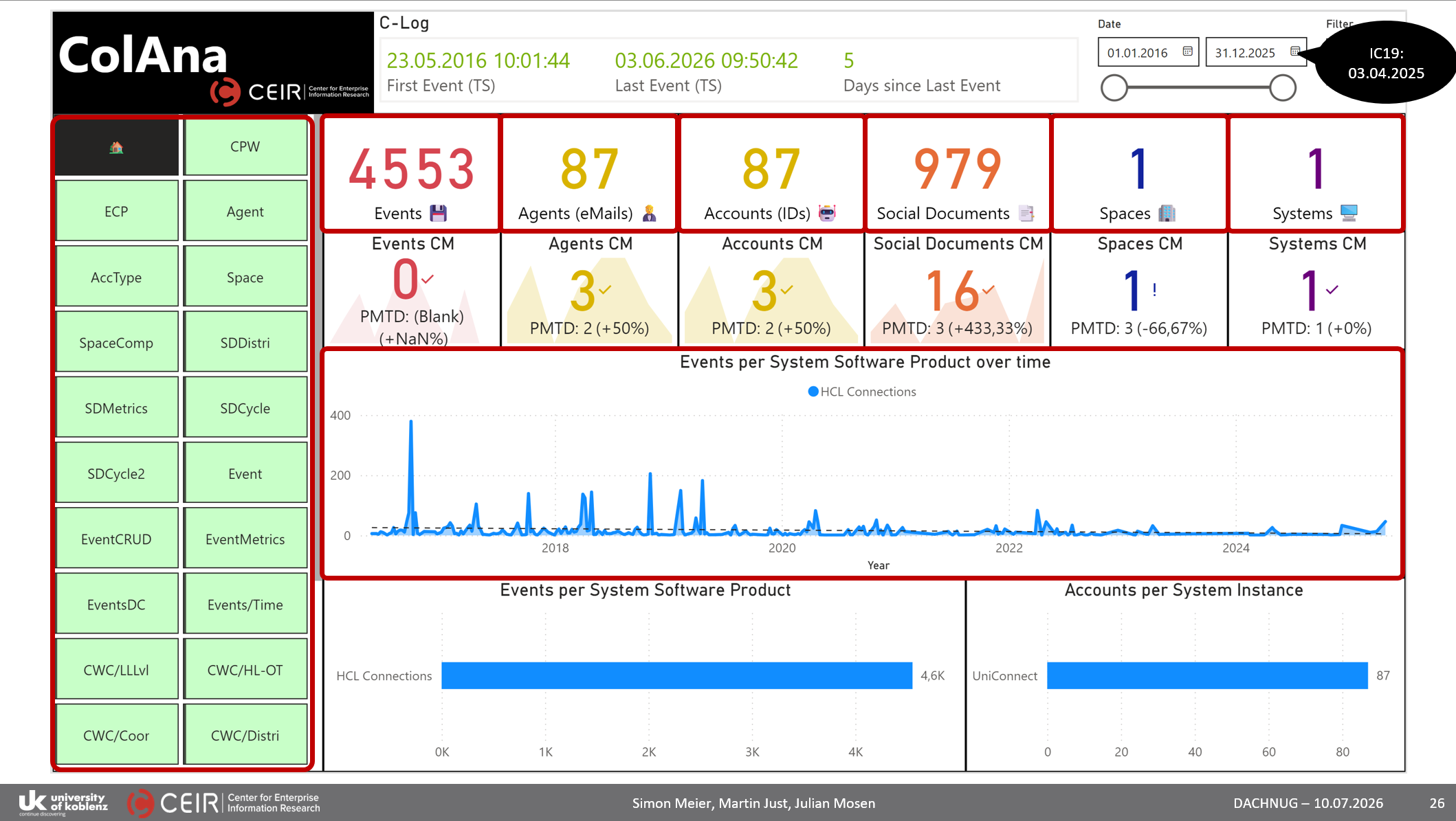
Task: Select the left date slider handle
Action: [x=1114, y=88]
